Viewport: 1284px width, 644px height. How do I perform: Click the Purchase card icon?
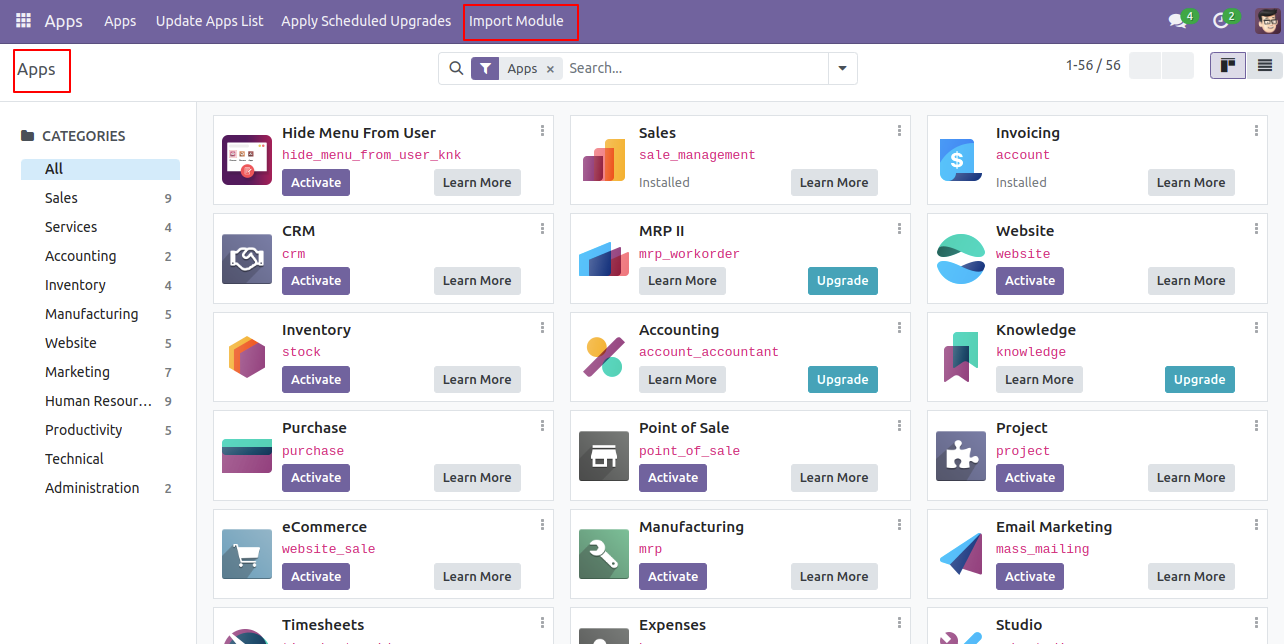tap(247, 455)
